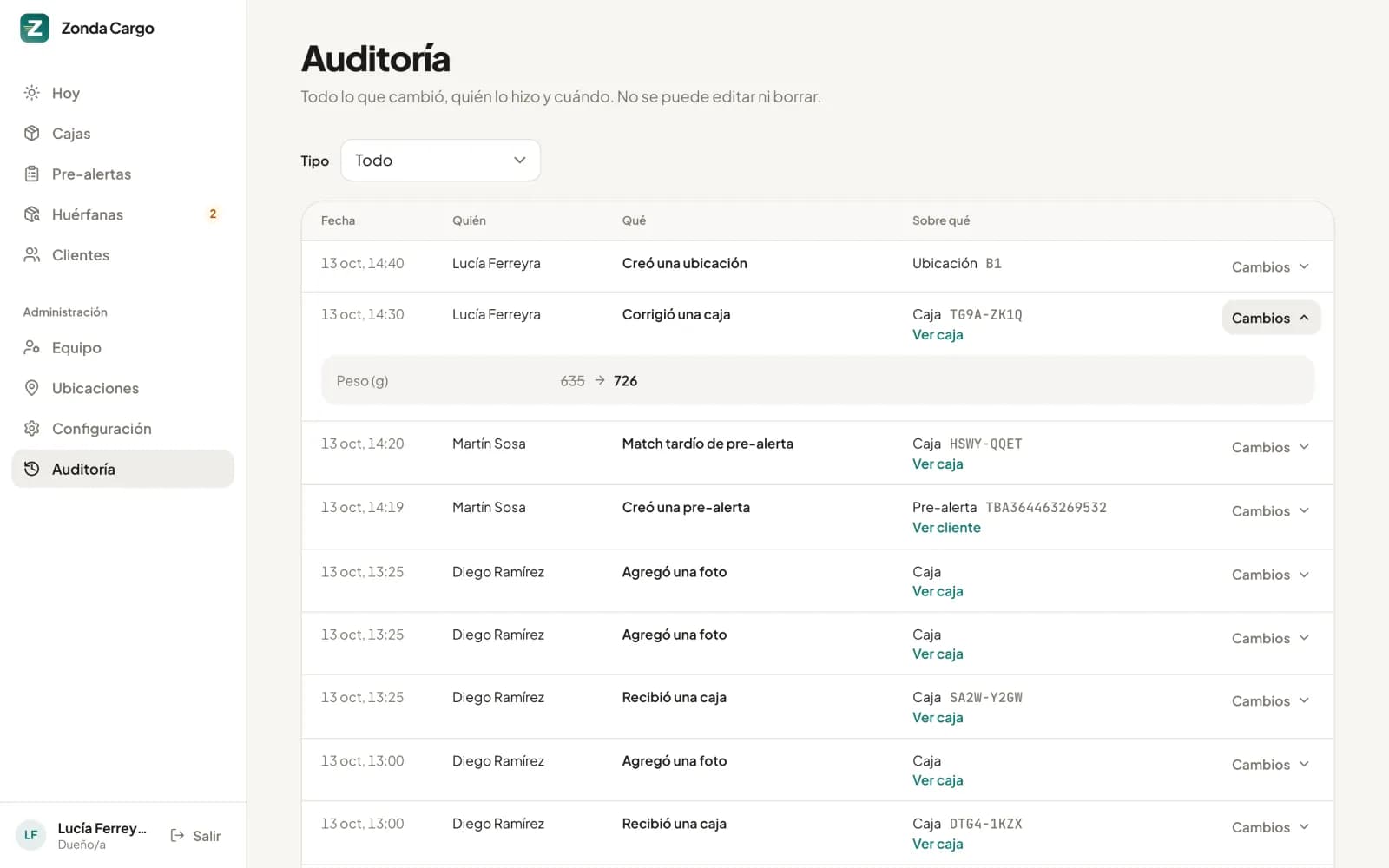Click Salir to log out
1389x868 pixels.
pos(195,835)
